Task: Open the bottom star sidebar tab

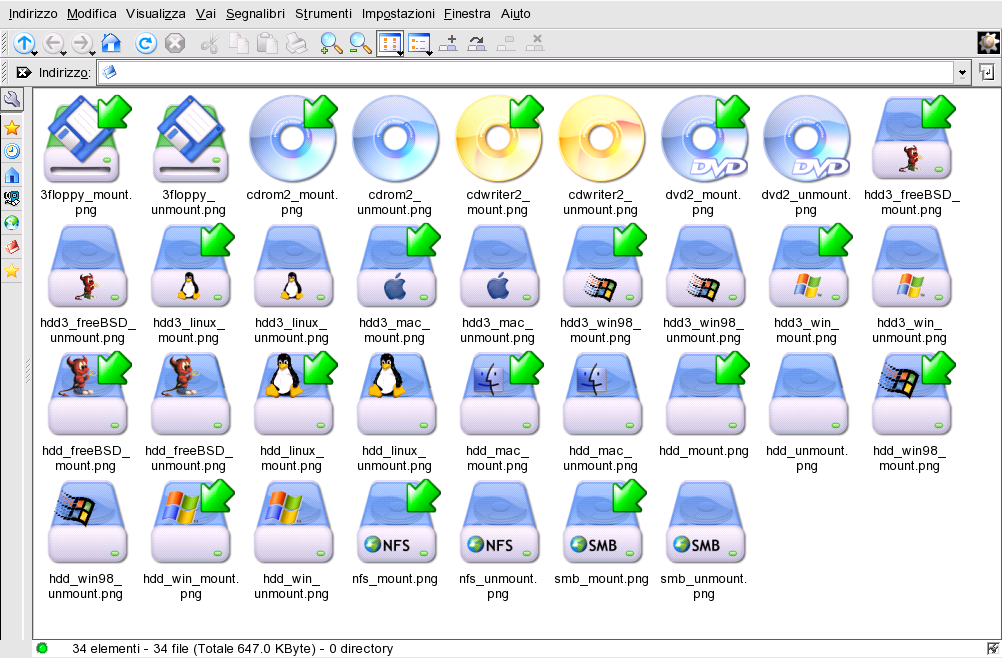Action: coord(12,271)
